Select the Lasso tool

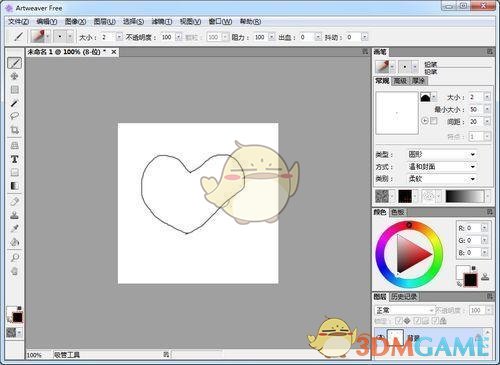pyautogui.click(x=14, y=116)
